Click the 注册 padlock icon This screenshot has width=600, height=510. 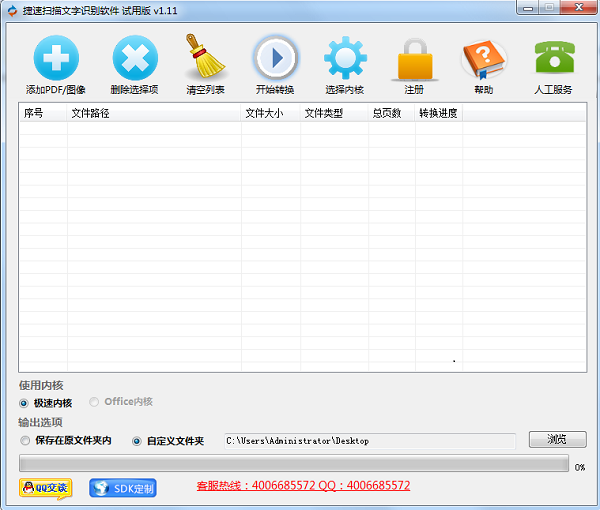coord(415,59)
